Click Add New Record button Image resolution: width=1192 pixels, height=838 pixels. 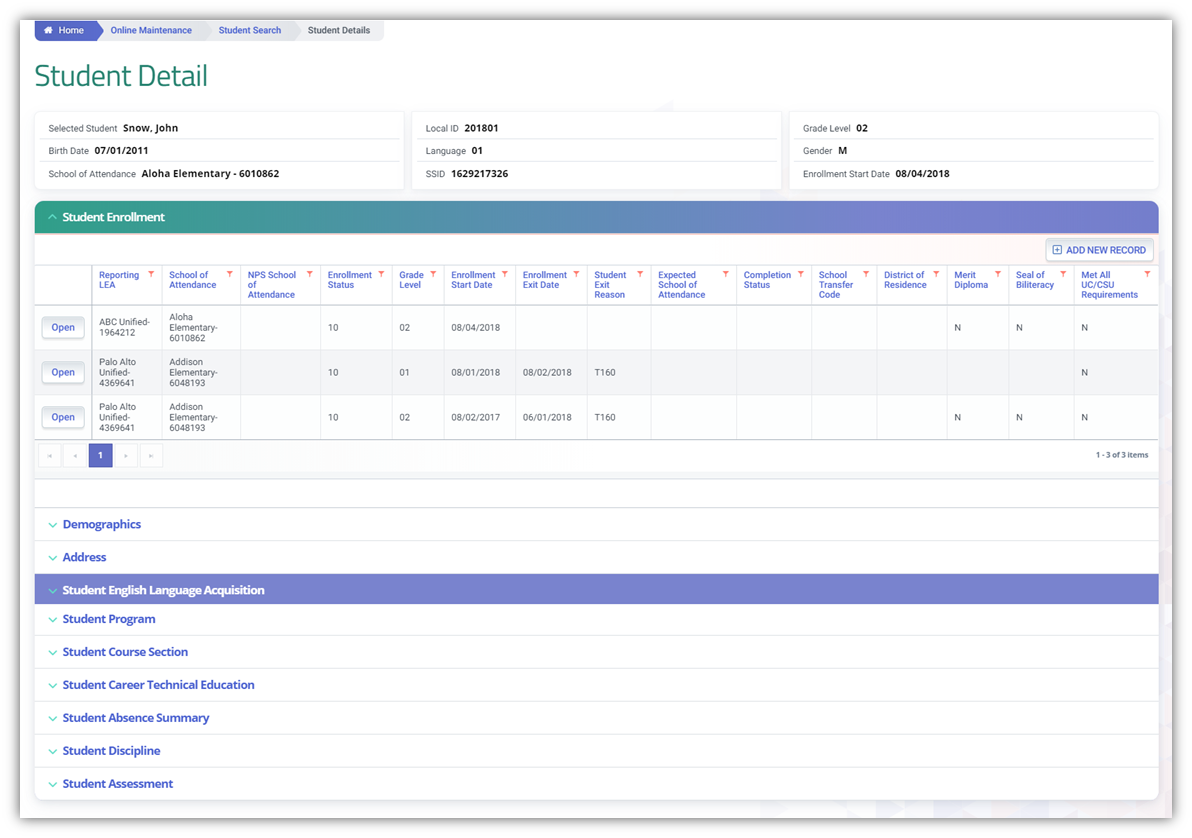point(1099,250)
